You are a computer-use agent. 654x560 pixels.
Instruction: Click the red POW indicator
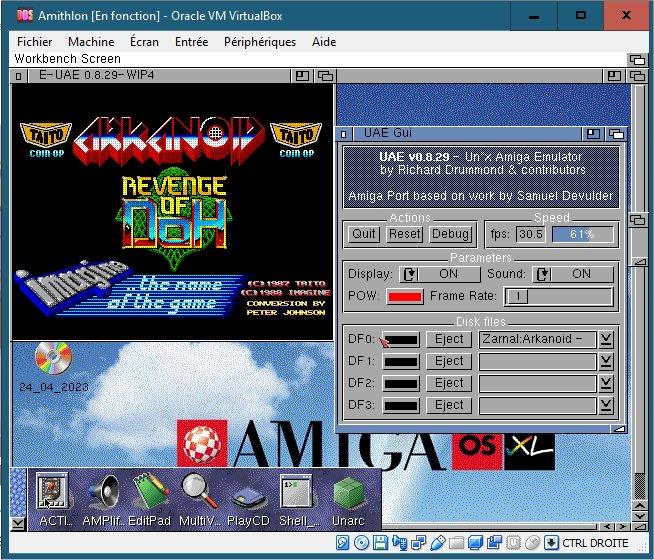pos(405,296)
